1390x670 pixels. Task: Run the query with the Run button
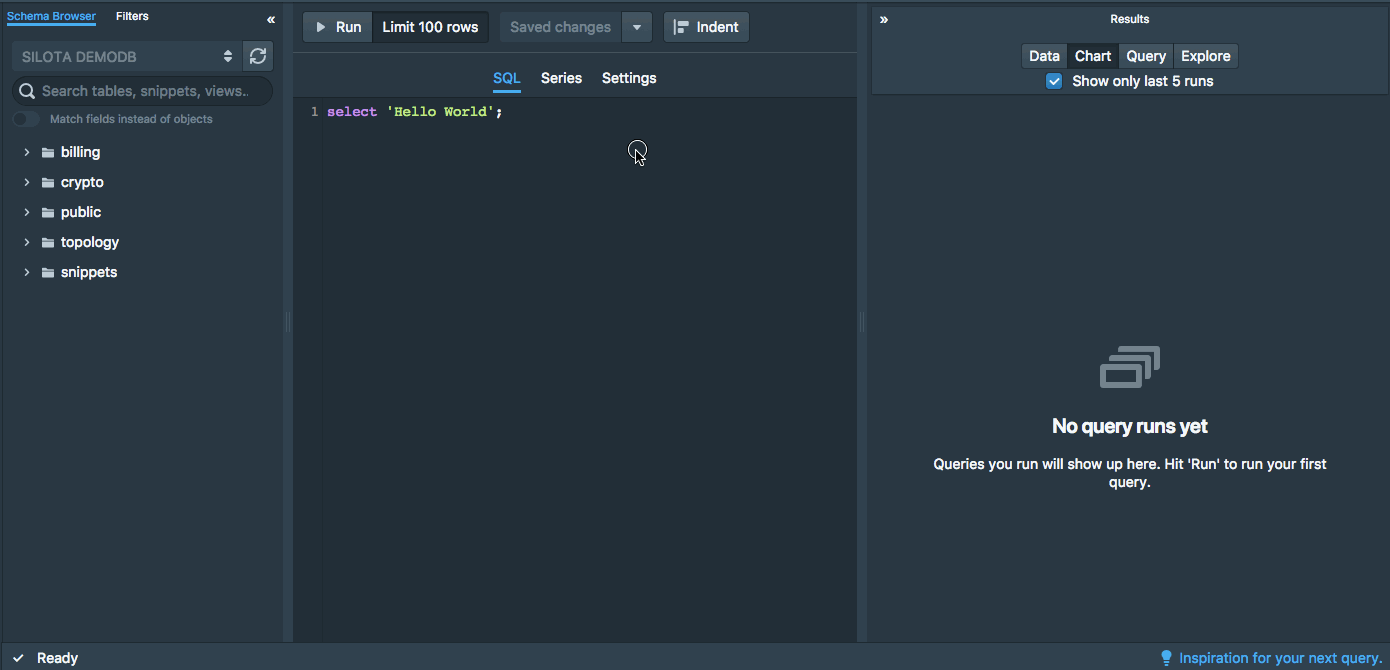coord(338,27)
